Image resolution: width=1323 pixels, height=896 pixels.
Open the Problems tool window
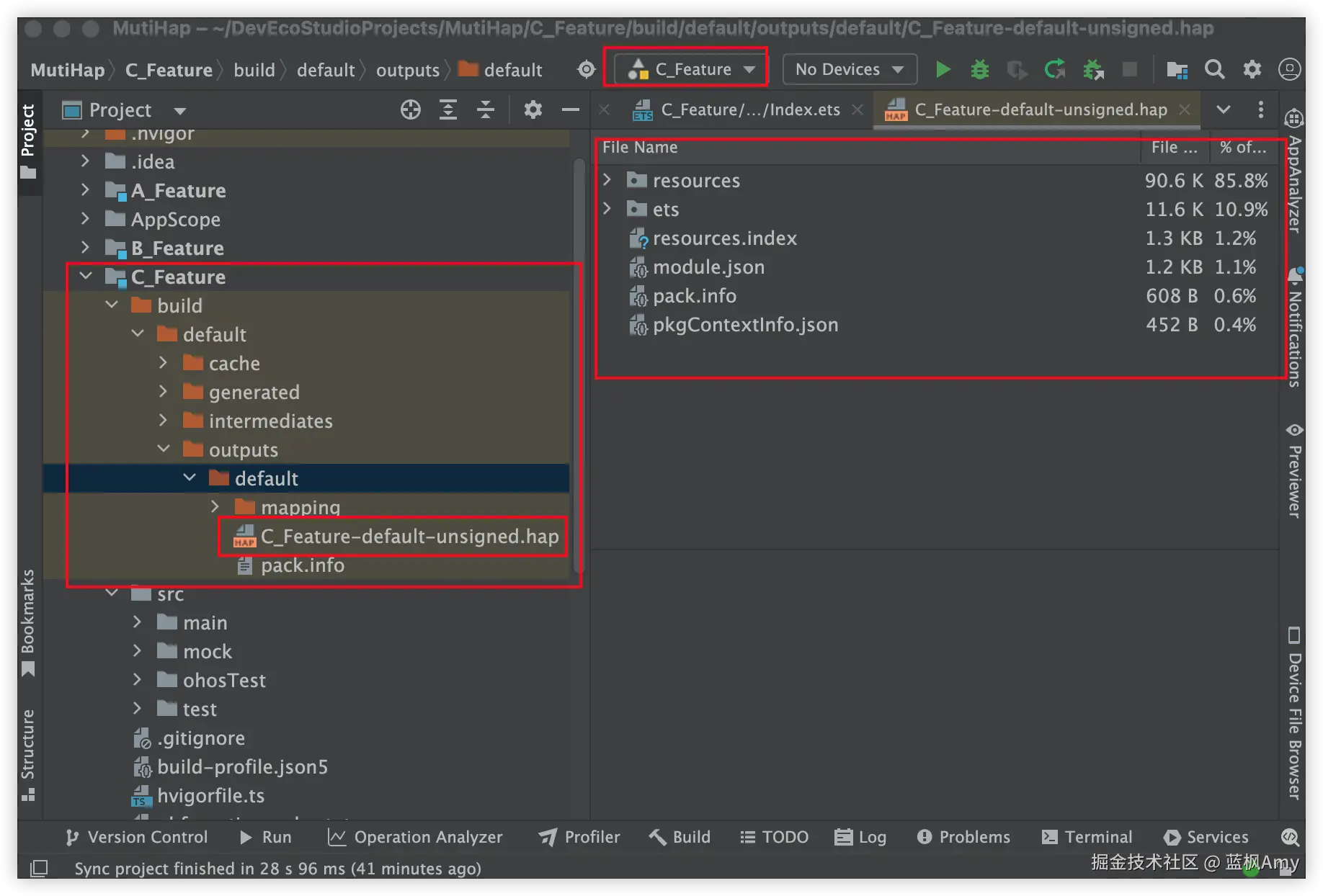pos(963,837)
